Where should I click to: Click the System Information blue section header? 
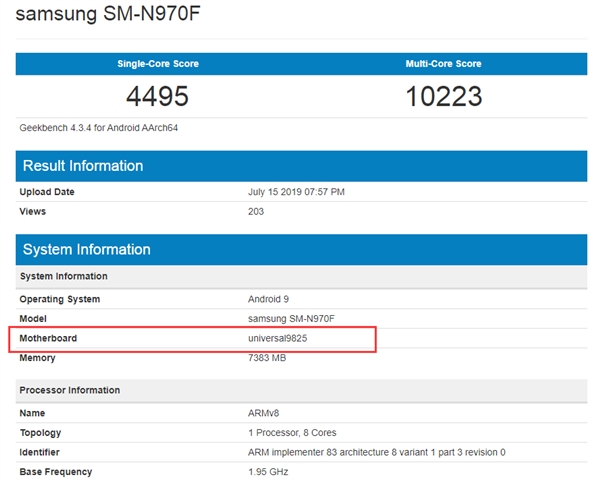click(87, 249)
